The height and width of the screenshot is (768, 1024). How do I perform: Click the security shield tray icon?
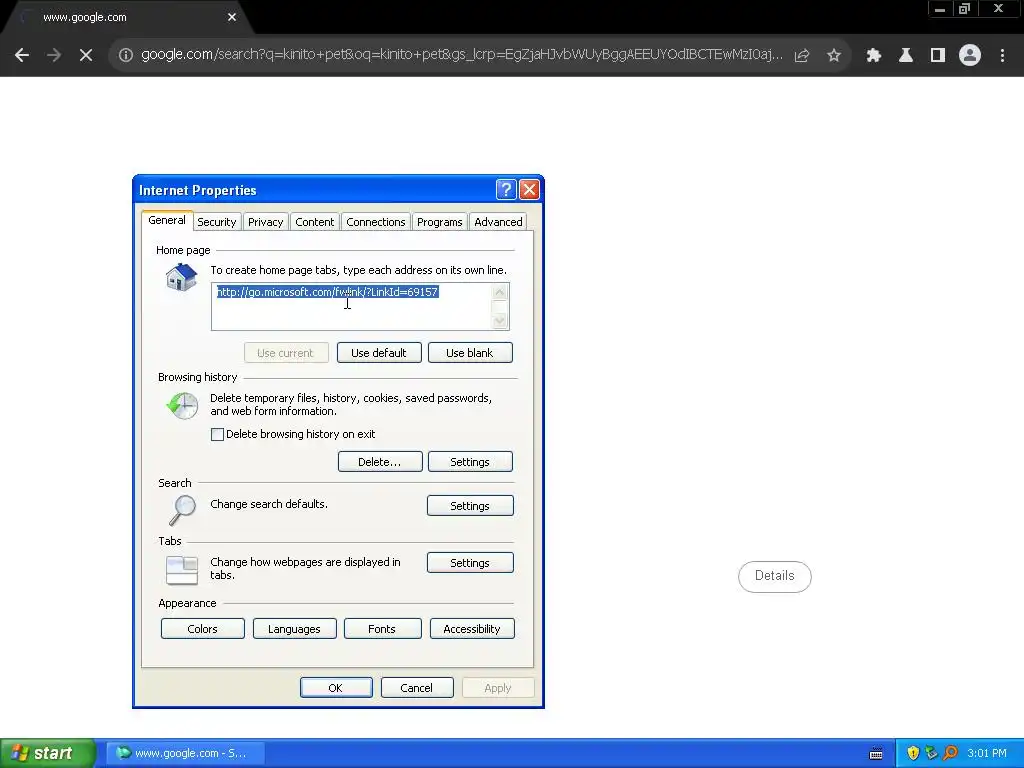click(913, 753)
